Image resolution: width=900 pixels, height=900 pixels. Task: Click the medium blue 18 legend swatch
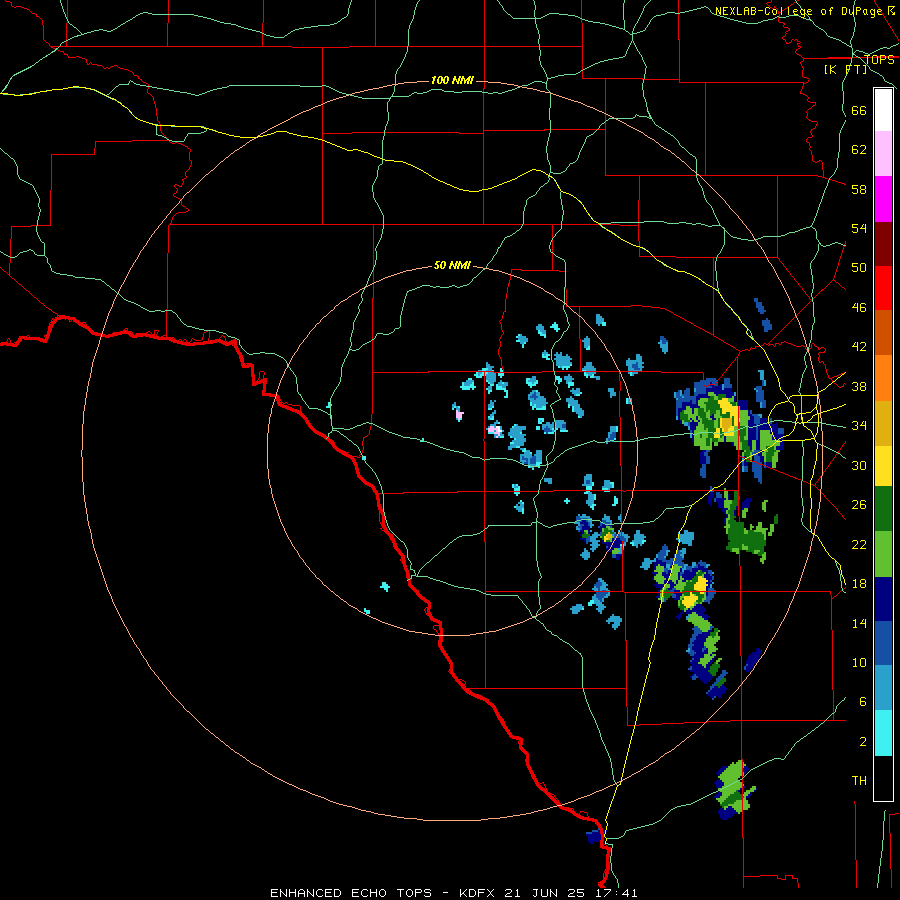click(883, 643)
